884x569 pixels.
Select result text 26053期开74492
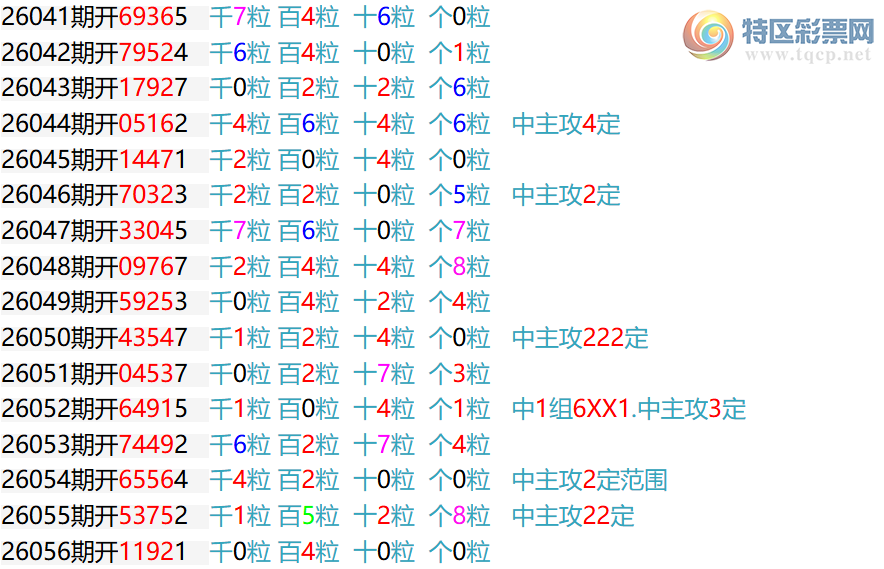(x=94, y=444)
